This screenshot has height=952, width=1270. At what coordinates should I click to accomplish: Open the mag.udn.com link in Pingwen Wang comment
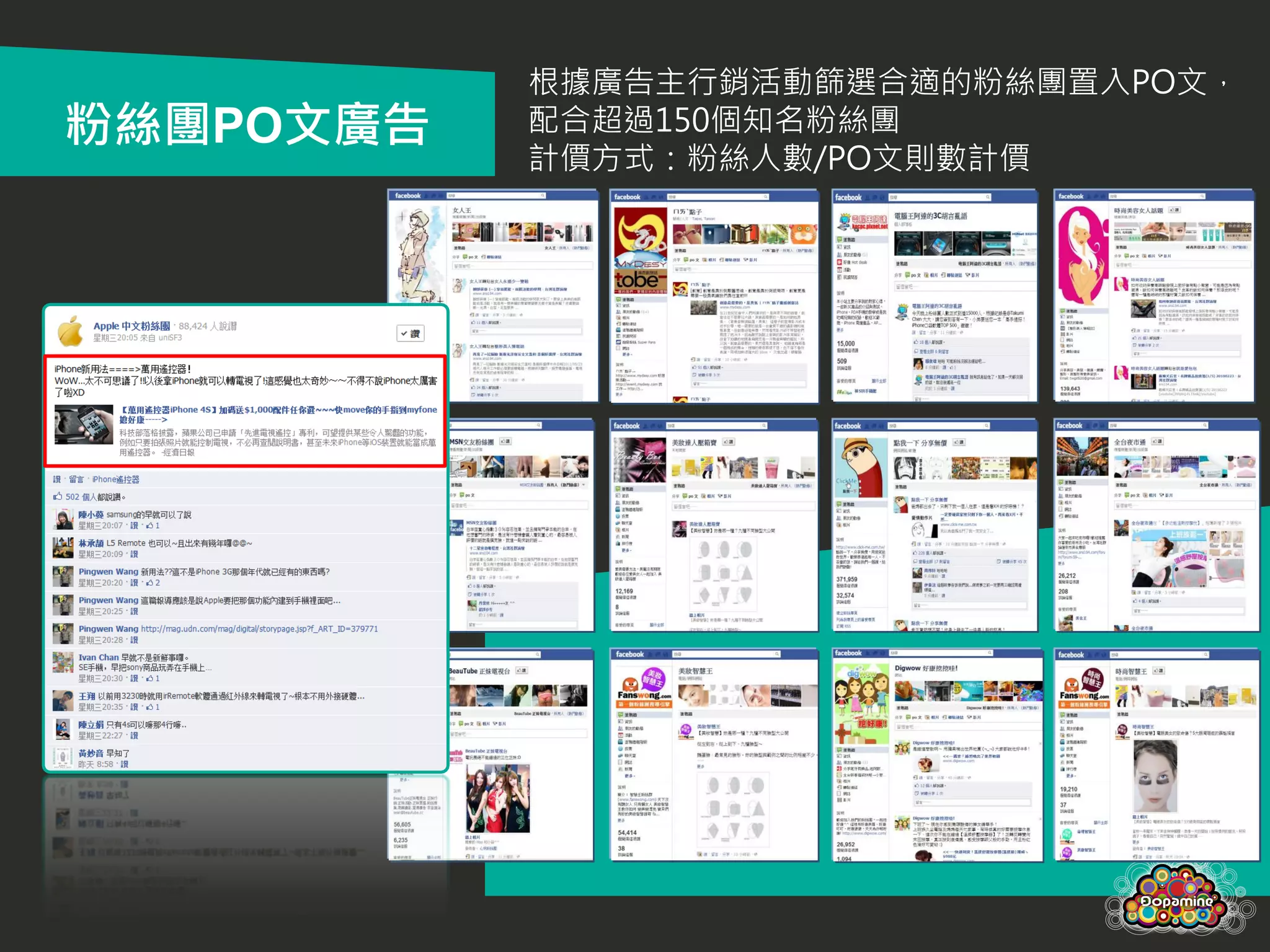pyautogui.click(x=259, y=628)
